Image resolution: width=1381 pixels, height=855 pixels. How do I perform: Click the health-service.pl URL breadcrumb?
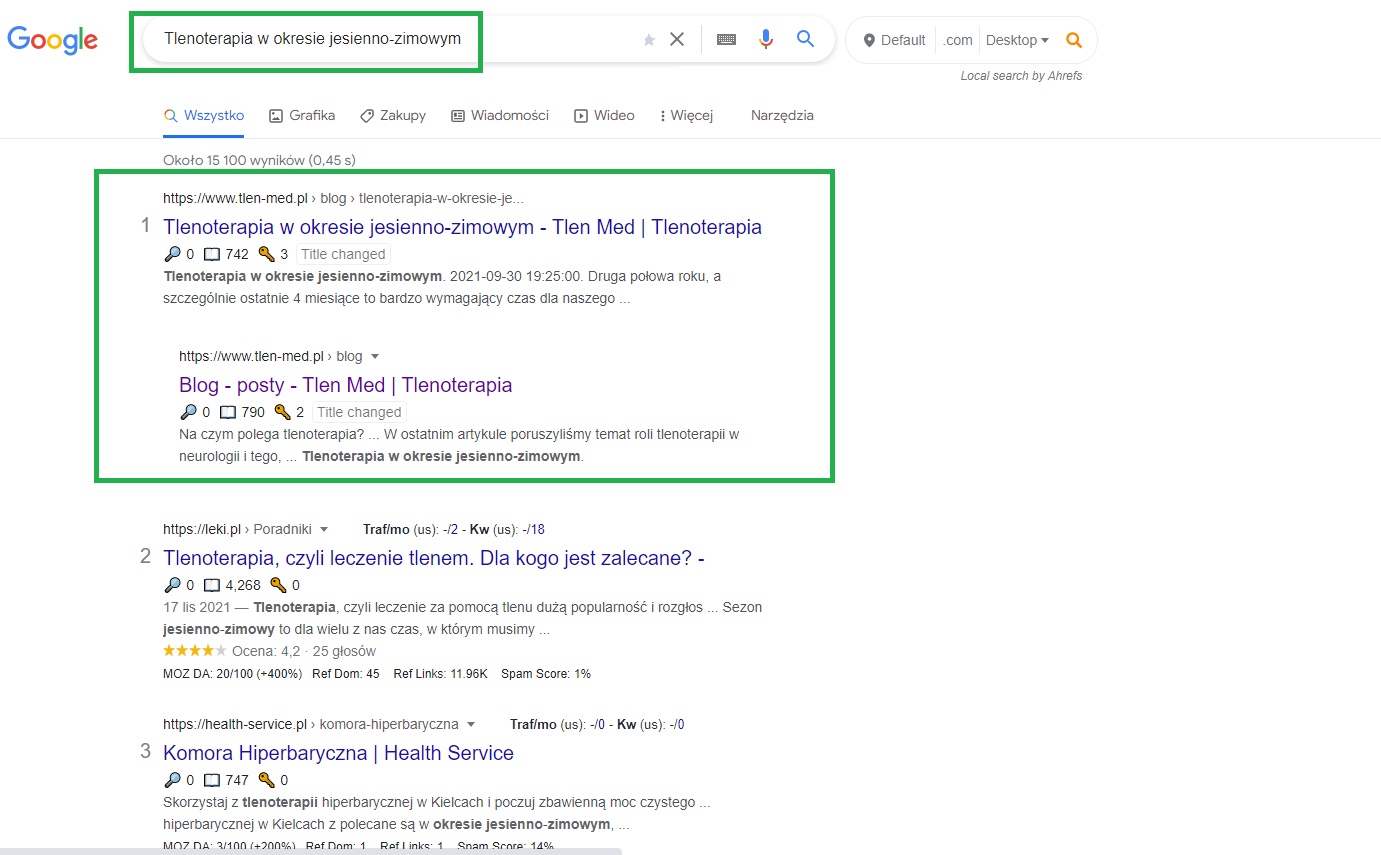311,724
